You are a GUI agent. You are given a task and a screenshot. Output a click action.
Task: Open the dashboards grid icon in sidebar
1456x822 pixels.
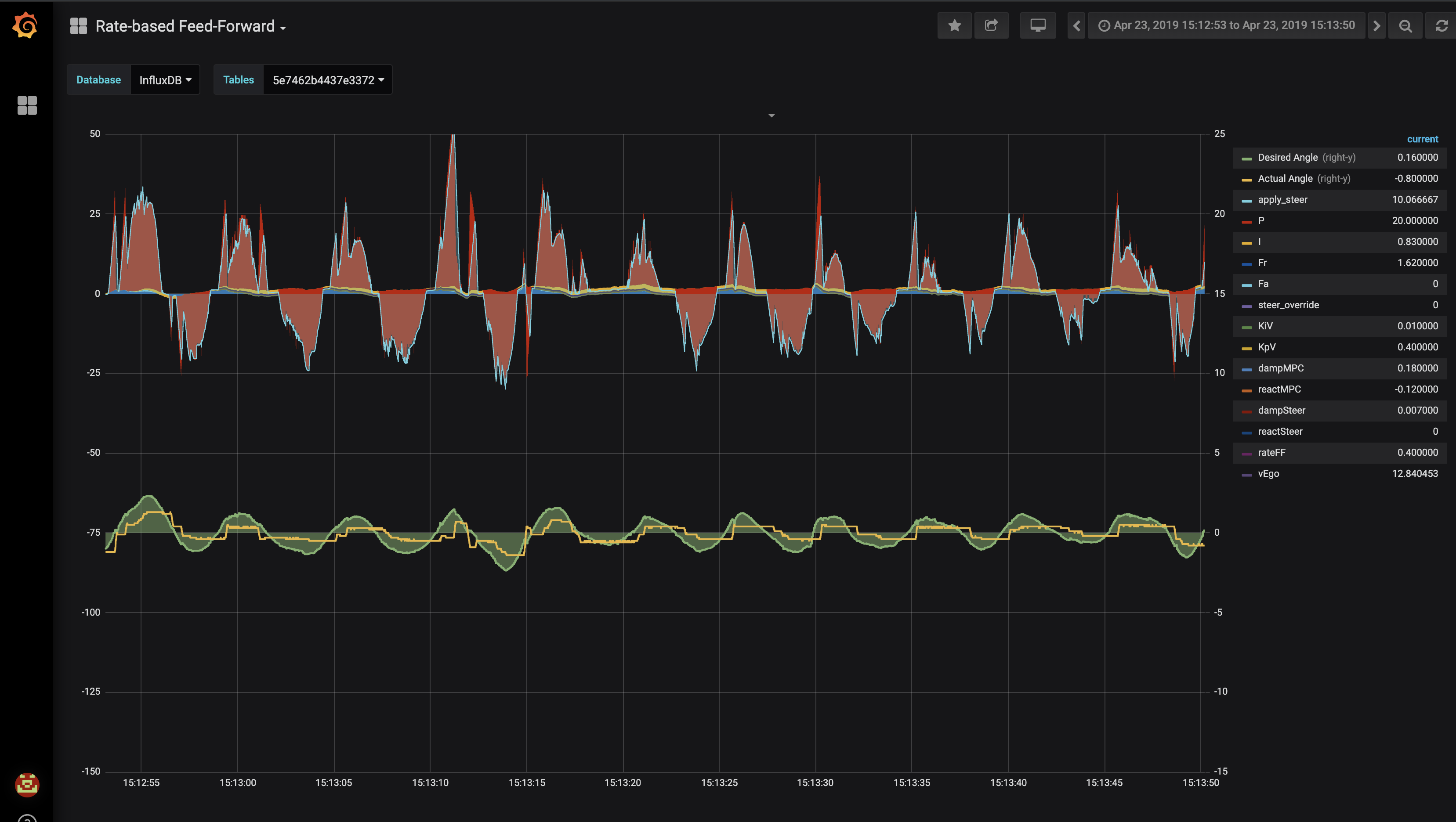point(27,105)
